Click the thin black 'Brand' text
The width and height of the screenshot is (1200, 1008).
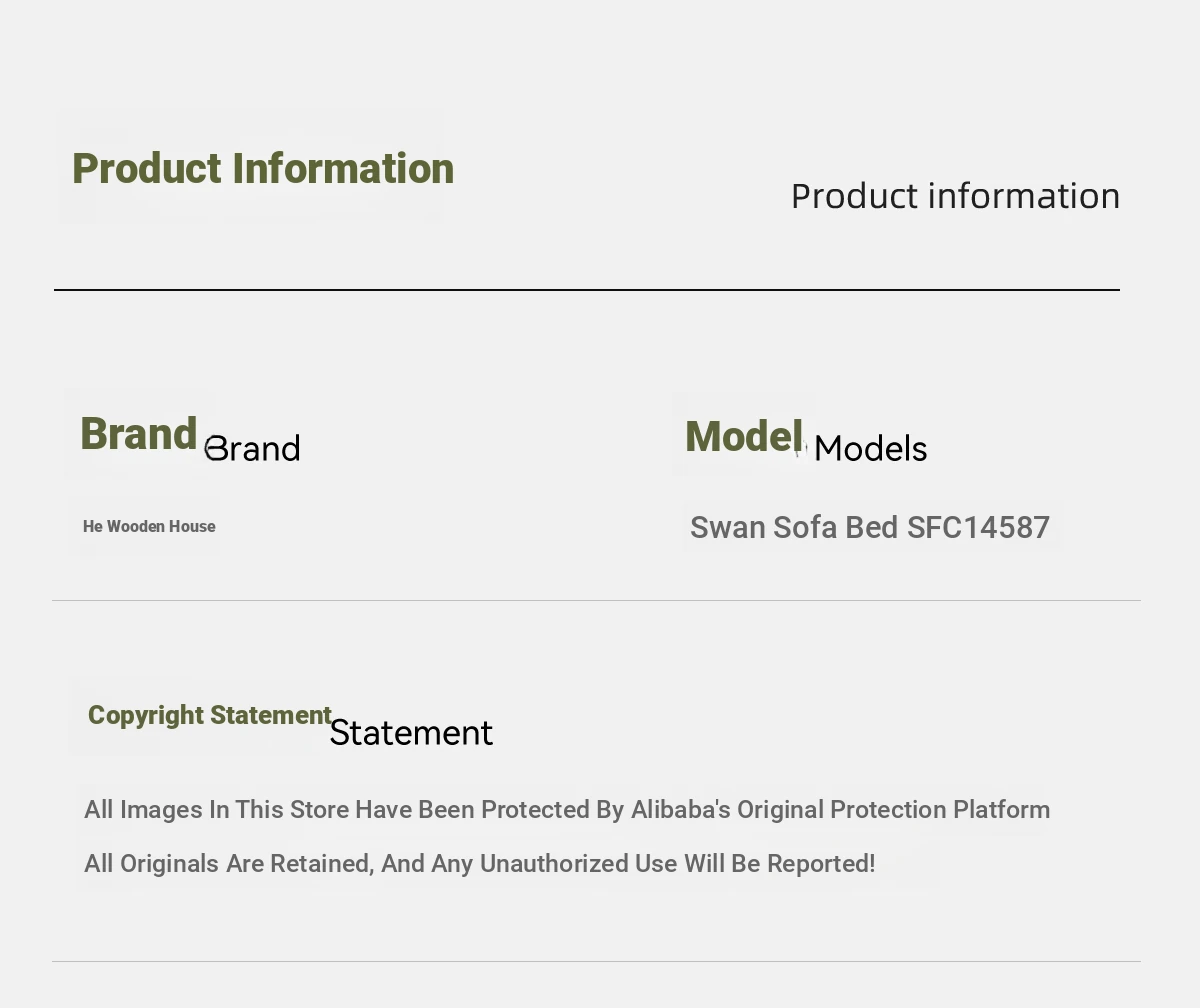tap(252, 449)
